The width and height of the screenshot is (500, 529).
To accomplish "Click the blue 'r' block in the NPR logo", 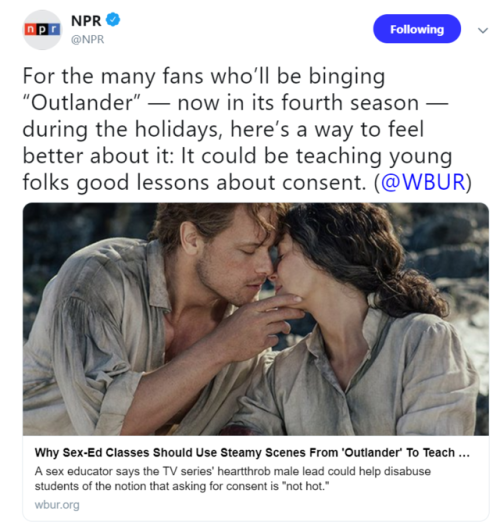I will click(54, 30).
